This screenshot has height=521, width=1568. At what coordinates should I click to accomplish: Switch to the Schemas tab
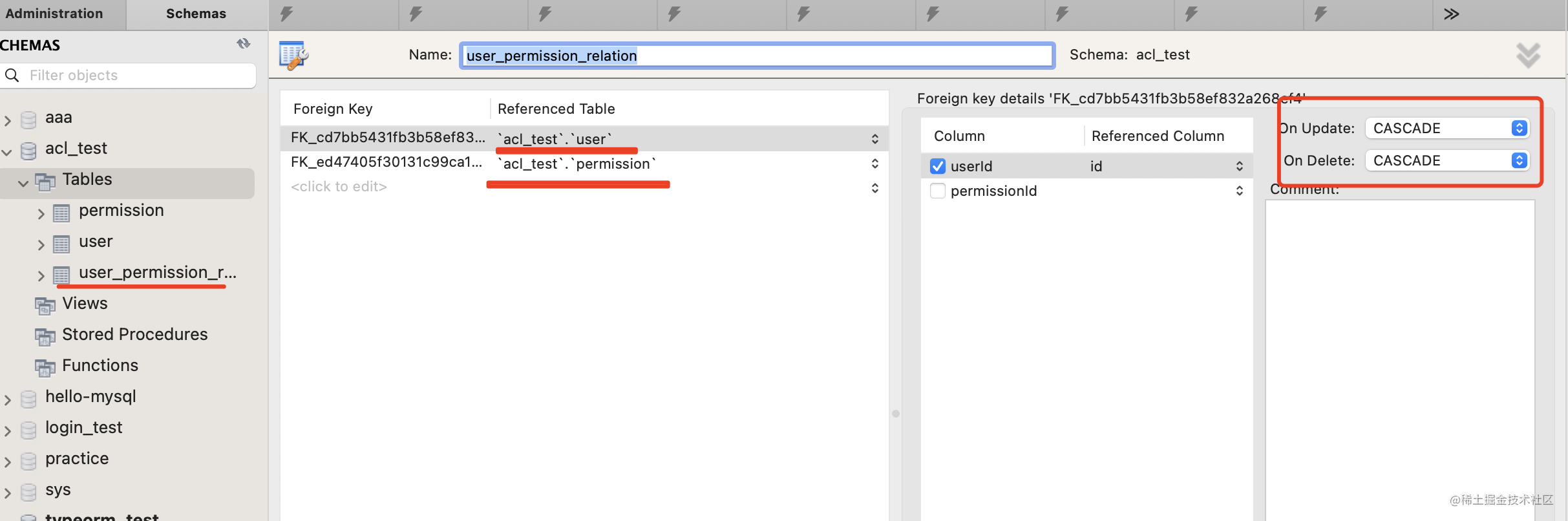196,14
